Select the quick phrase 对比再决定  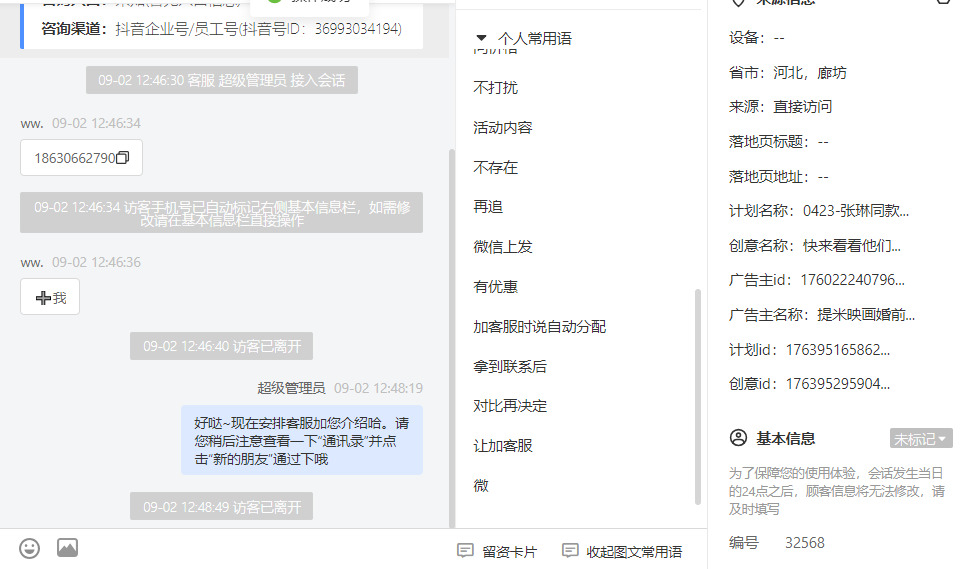click(510, 406)
